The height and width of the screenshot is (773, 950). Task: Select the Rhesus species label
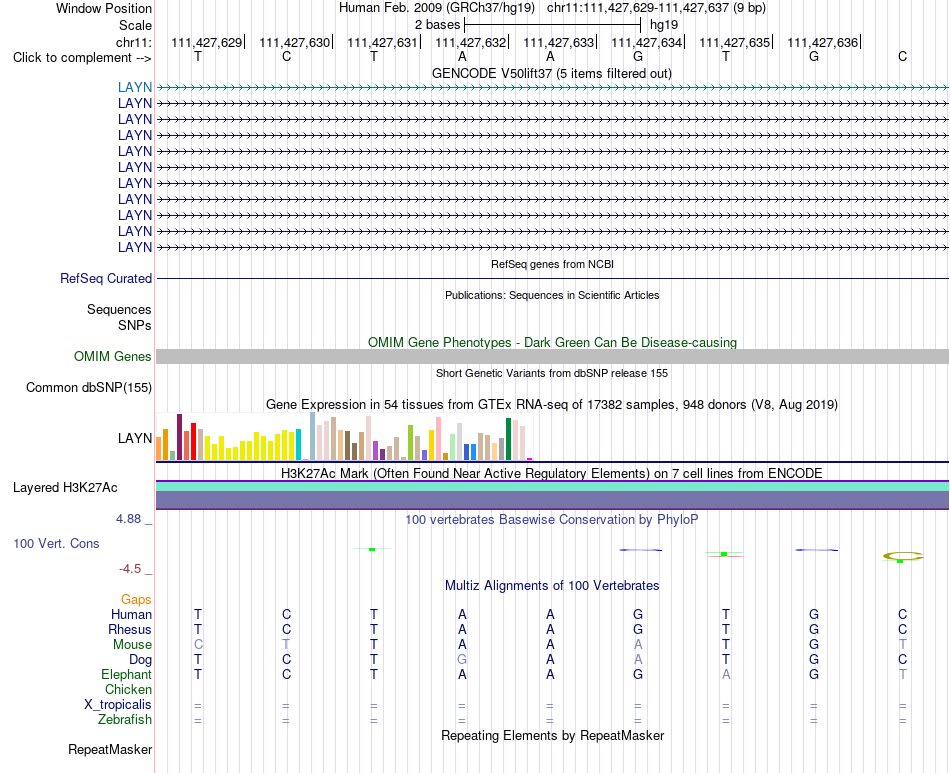[130, 629]
